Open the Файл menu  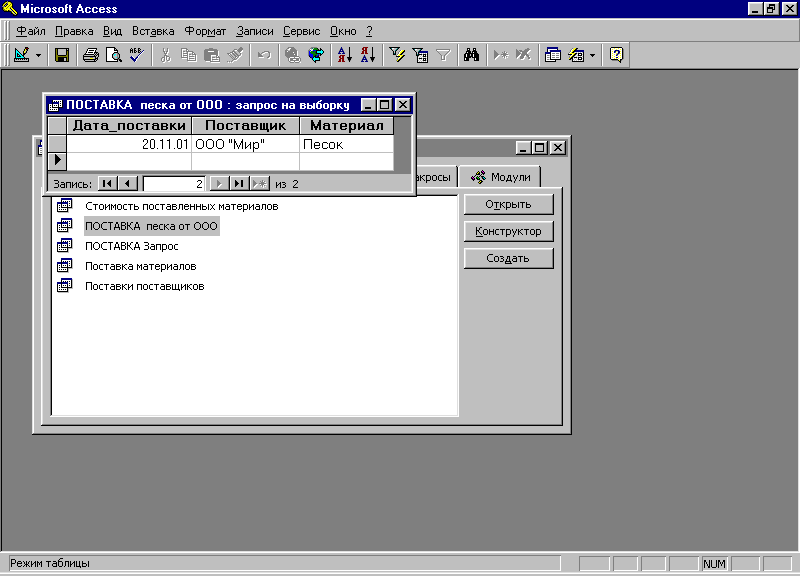31,31
